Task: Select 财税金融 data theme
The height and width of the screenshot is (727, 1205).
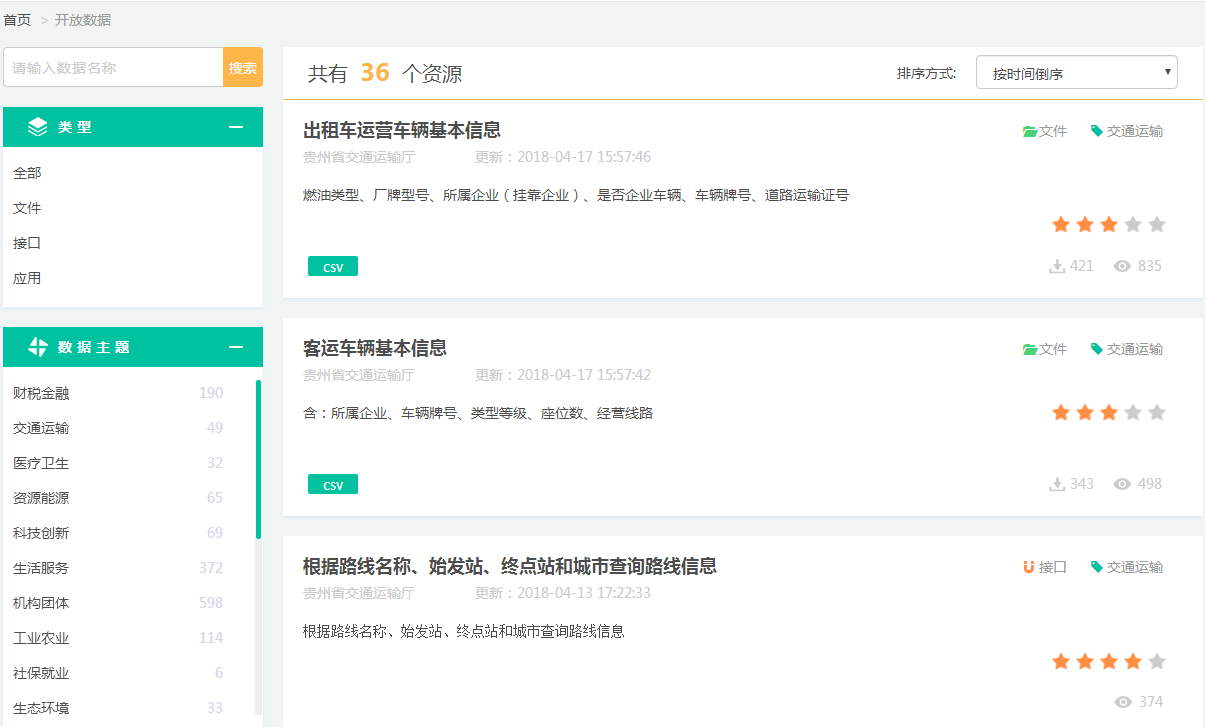Action: coord(41,393)
